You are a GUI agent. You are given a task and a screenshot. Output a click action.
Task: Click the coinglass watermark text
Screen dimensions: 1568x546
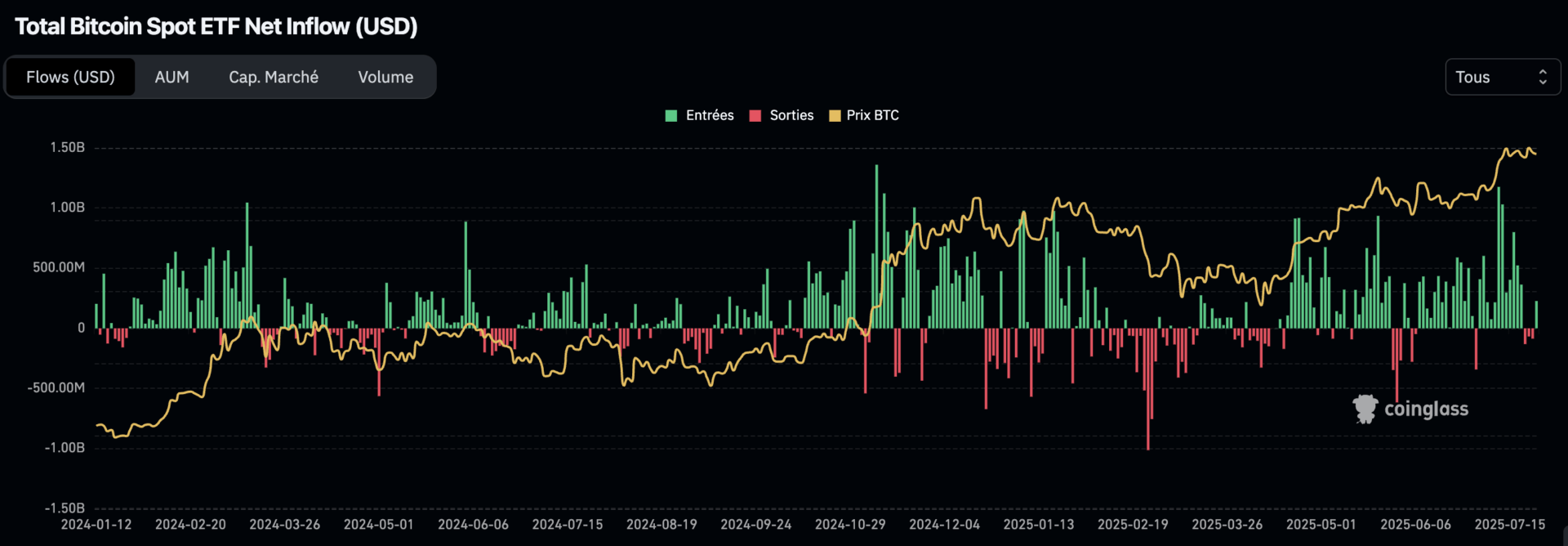pos(1426,409)
